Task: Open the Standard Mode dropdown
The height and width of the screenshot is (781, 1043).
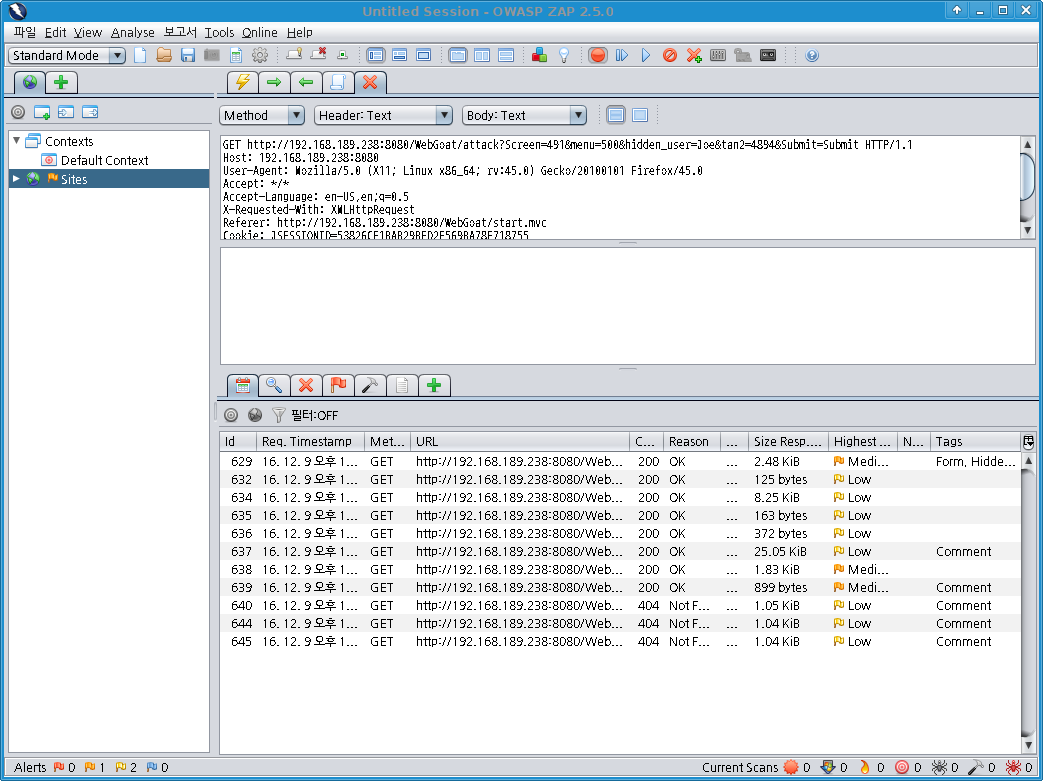Action: click(67, 55)
